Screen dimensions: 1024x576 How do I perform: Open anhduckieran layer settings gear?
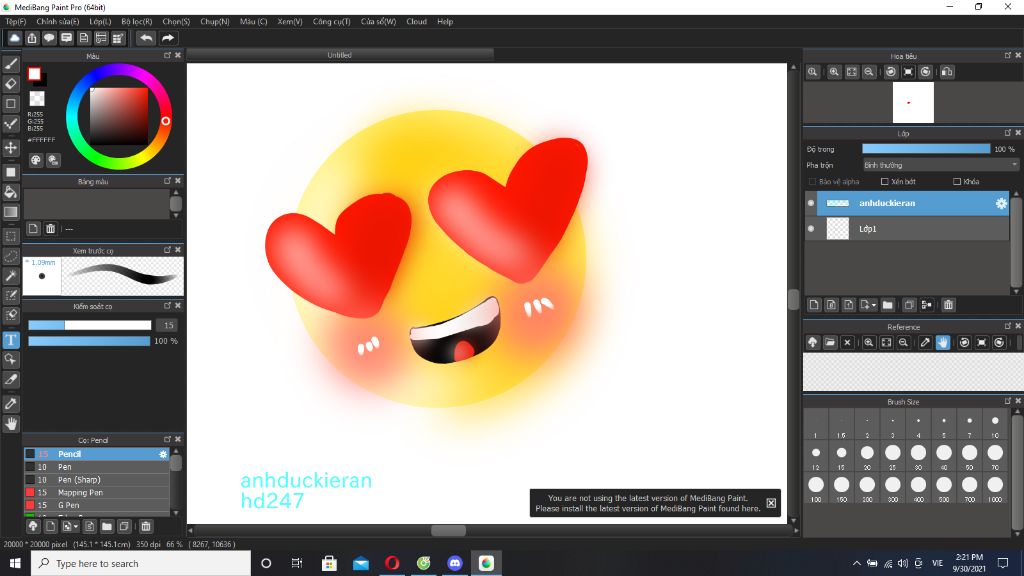[1001, 204]
